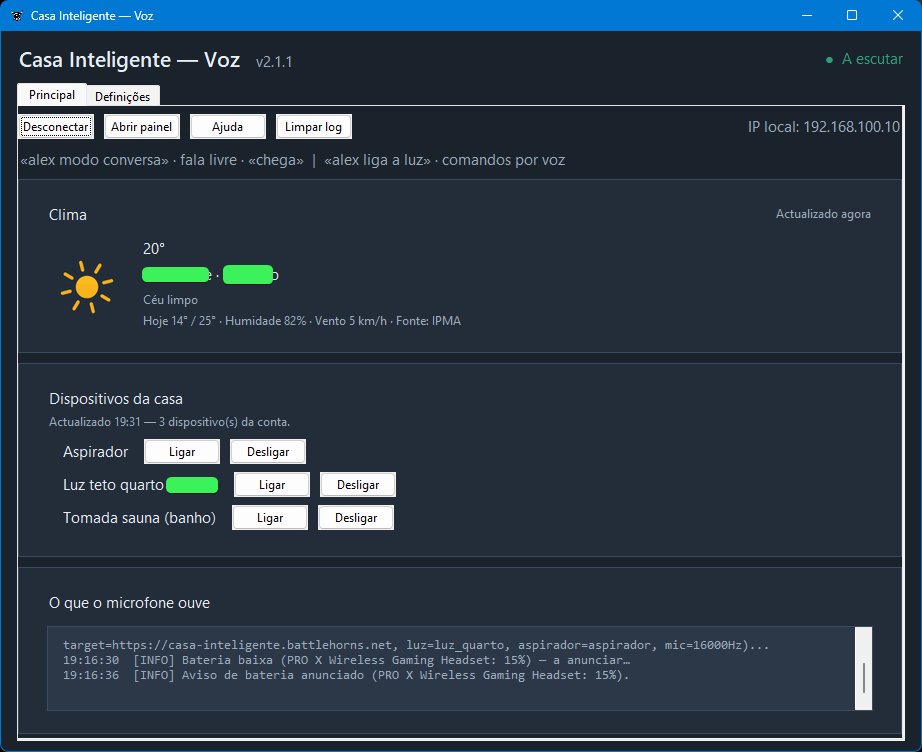Click the 'Tomada sauna (banho)' device label
The height and width of the screenshot is (752, 922).
point(139,517)
